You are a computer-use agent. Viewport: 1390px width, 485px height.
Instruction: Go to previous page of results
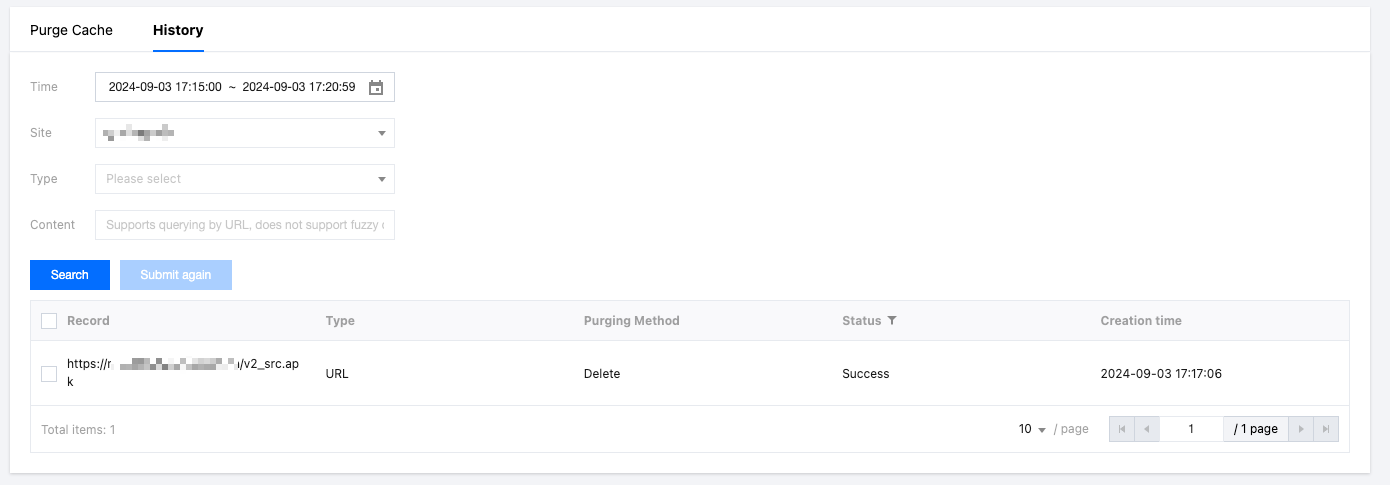point(1147,429)
